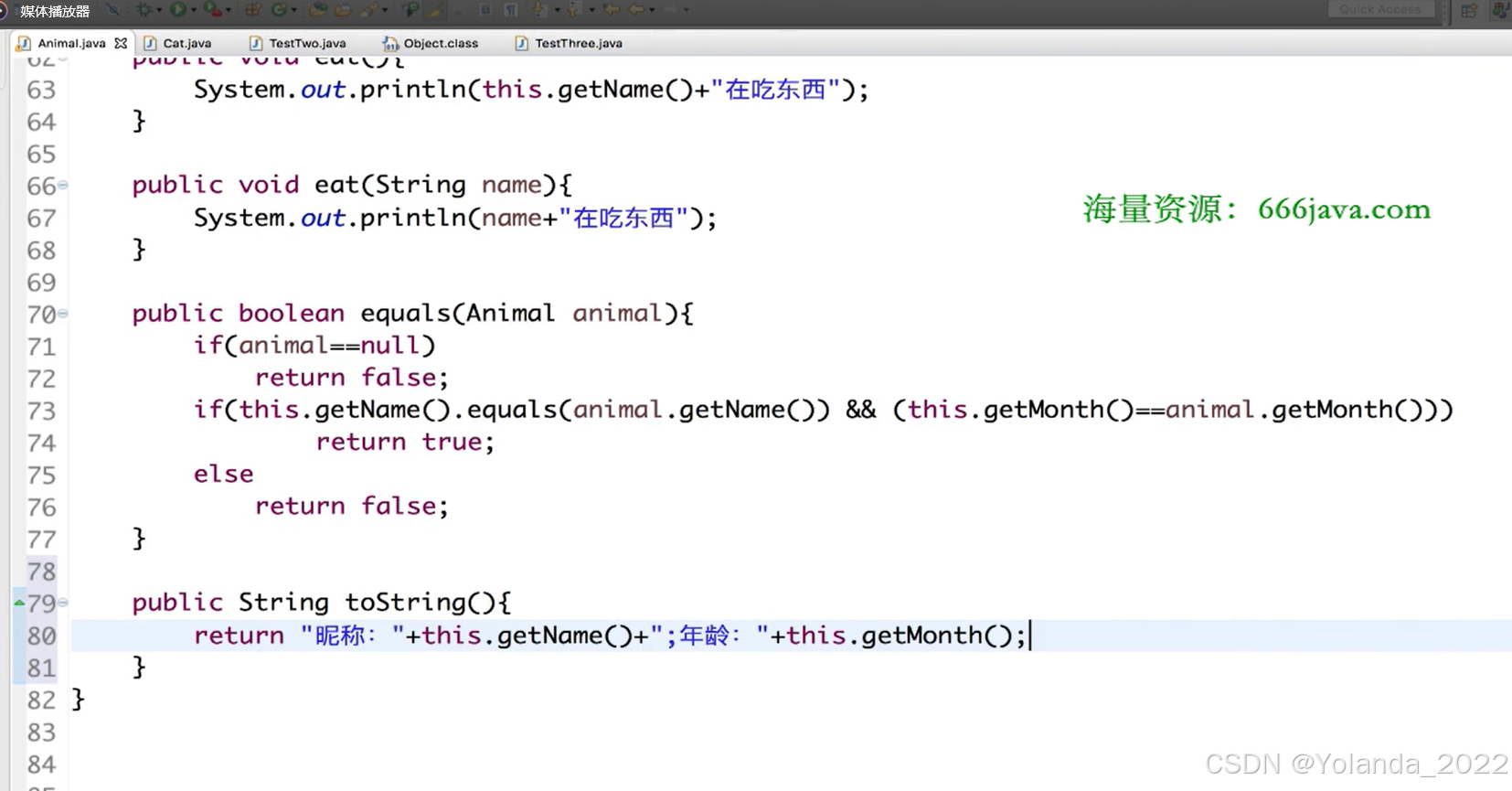
Task: Click 'System.out.println(name+' on line 67
Action: 375,218
